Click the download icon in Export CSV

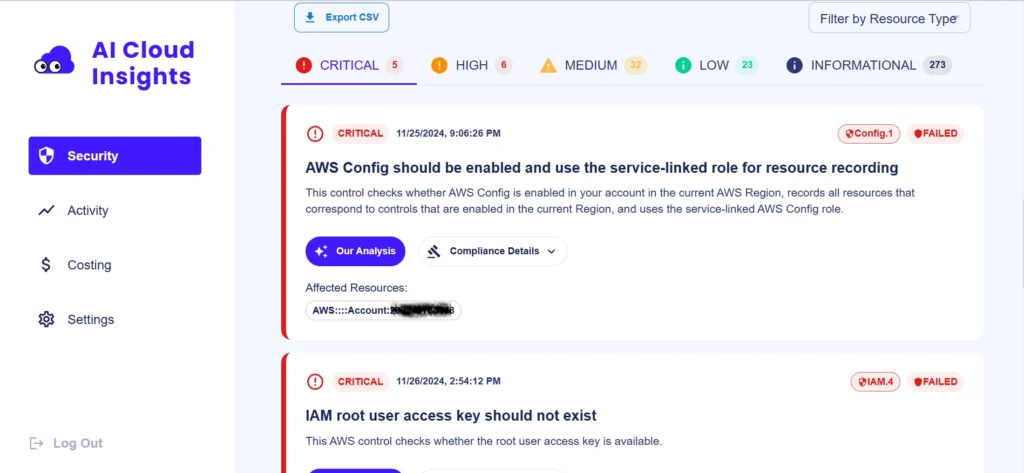tap(310, 17)
